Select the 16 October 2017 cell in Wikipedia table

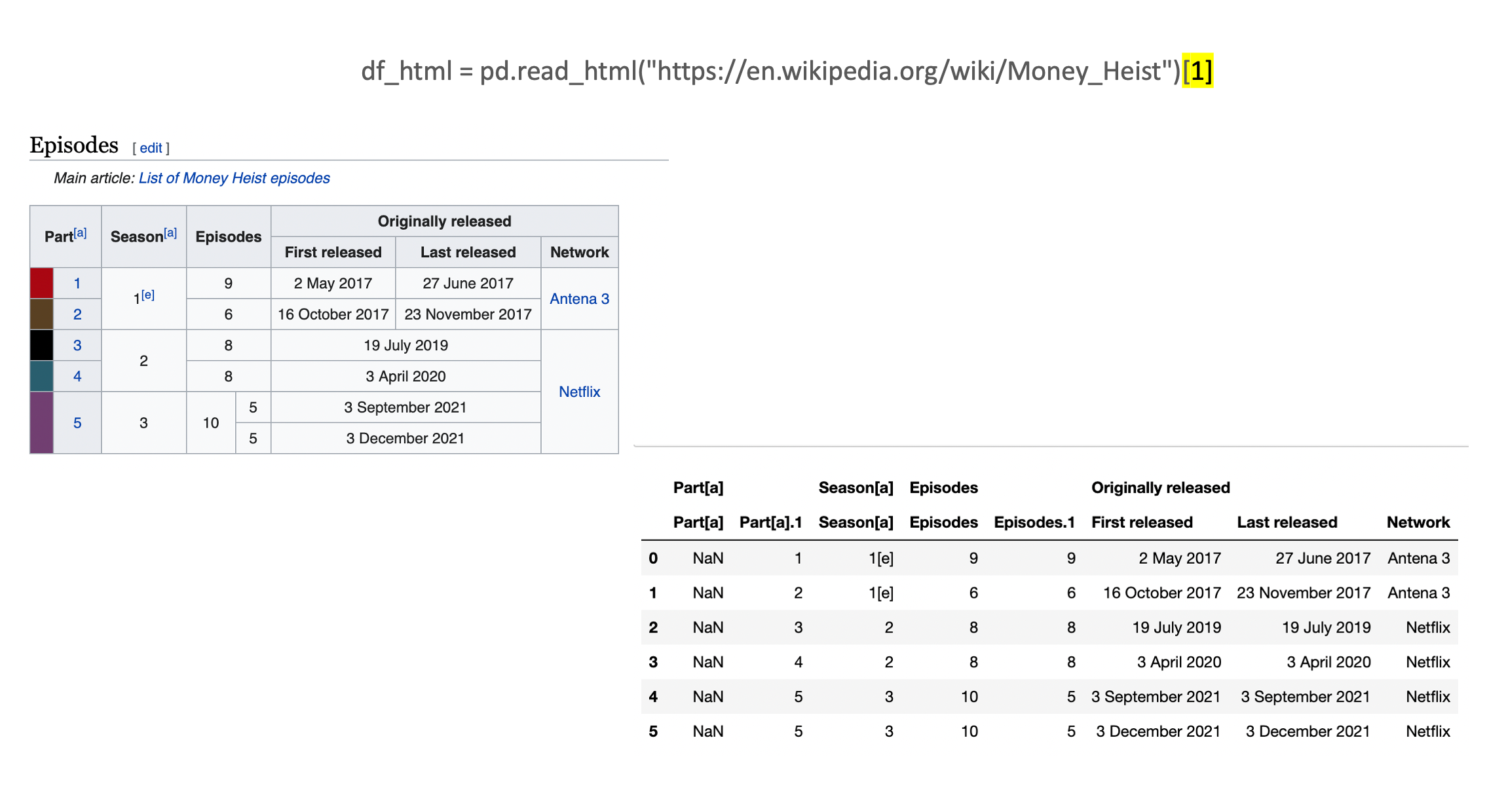click(333, 314)
